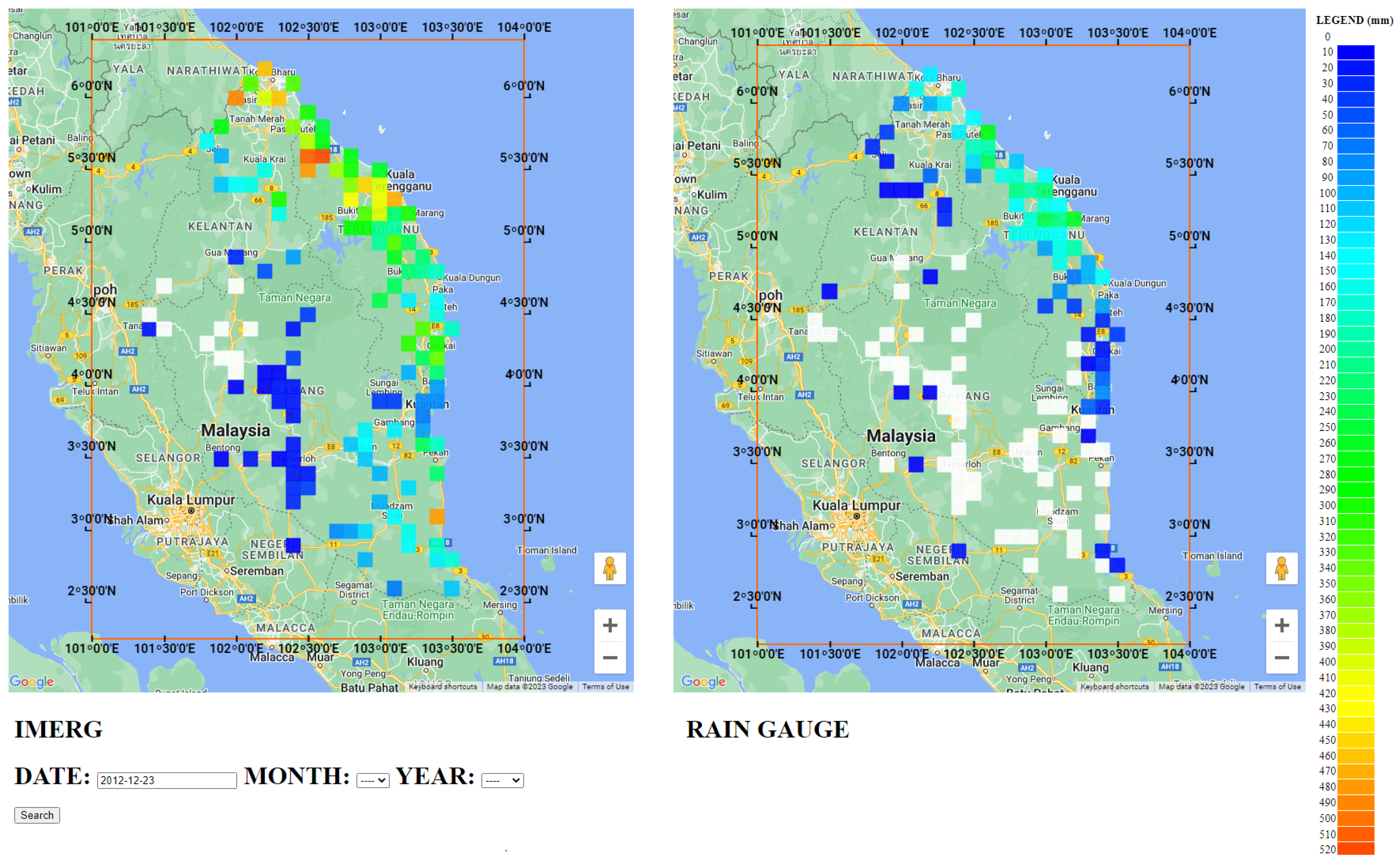Zoom out on the IMERG map
The width and height of the screenshot is (1400, 861).
(x=609, y=657)
